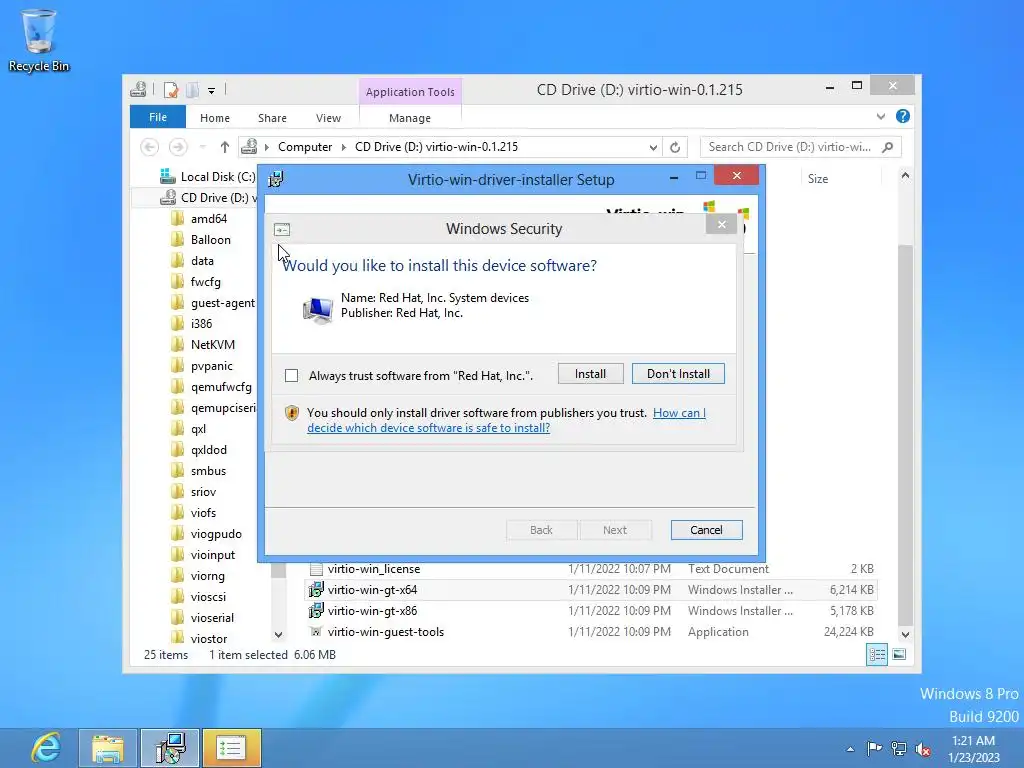Select the sriov folder icon
1024x768 pixels.
[x=177, y=491]
